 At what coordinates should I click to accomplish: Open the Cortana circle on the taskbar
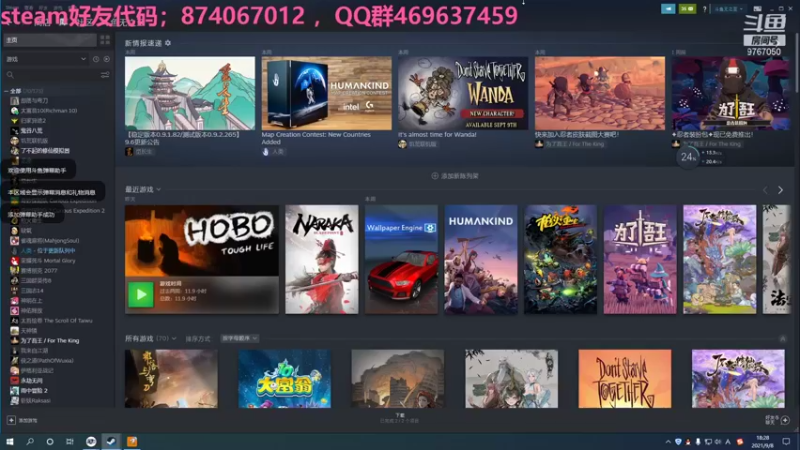(50, 441)
